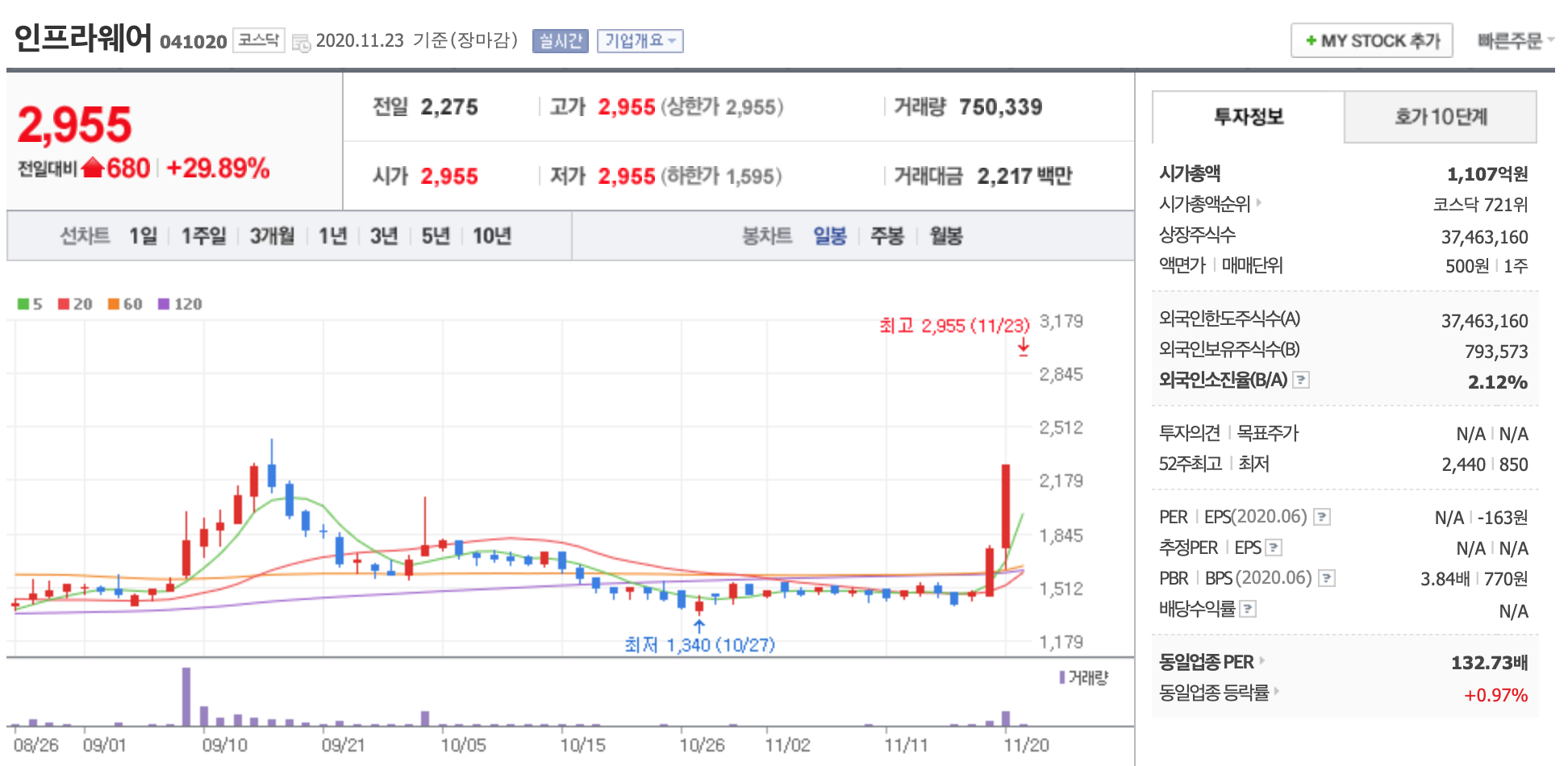Viewport: 1568px width, 766px height.
Task: Click the 전일 value 2,275
Action: [x=449, y=106]
